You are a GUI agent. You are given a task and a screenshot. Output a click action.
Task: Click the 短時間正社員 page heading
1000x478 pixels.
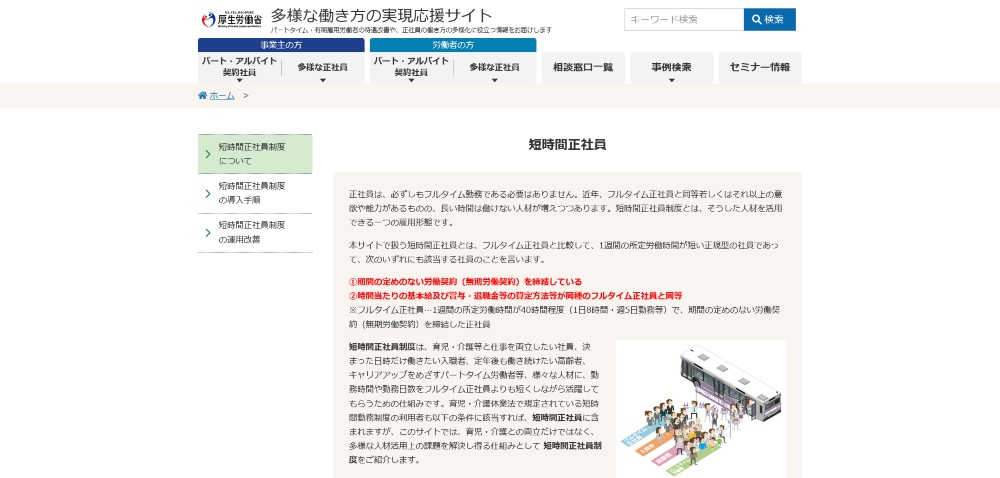click(x=568, y=145)
